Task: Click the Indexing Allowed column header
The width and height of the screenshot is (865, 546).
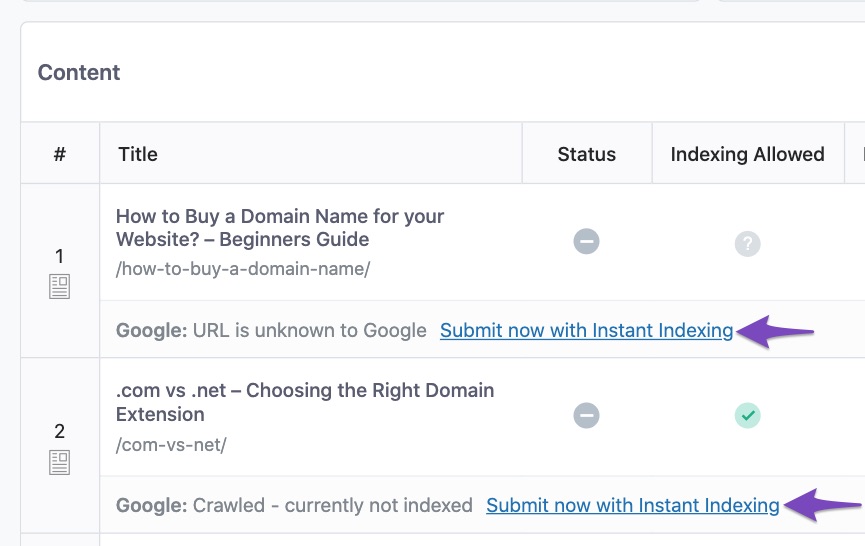Action: tap(747, 154)
